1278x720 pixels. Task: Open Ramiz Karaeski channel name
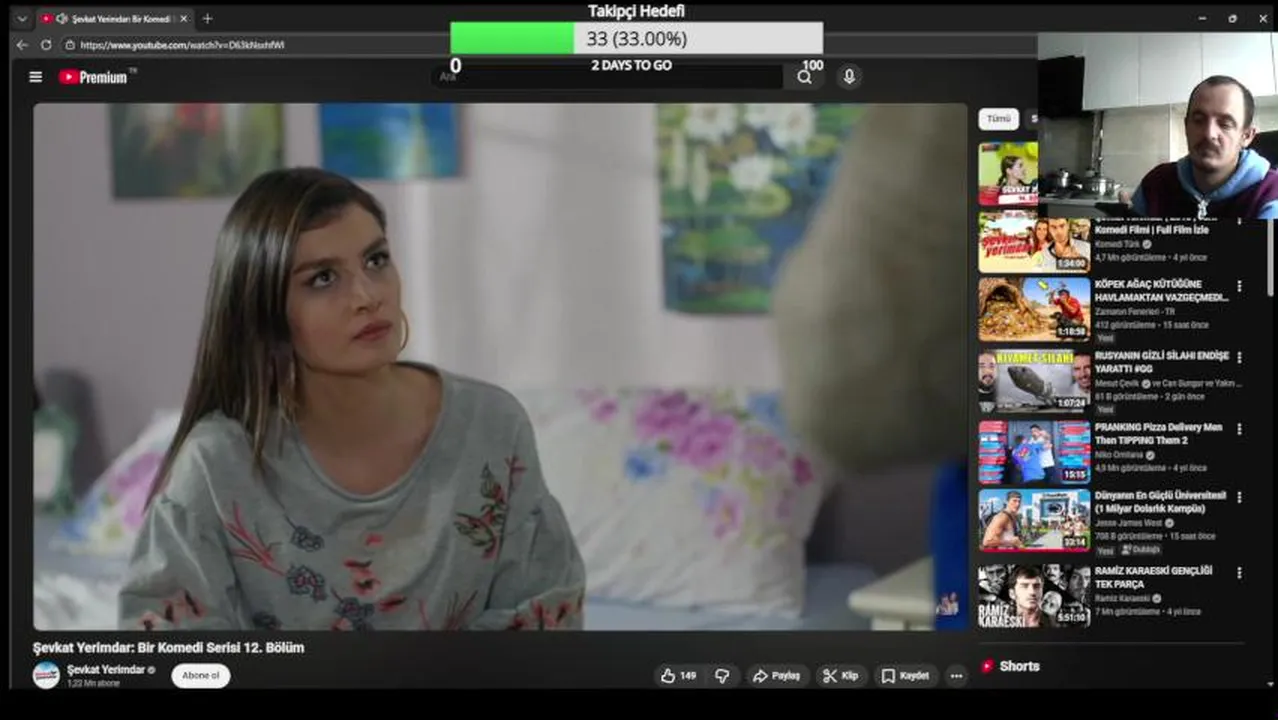tap(1122, 598)
